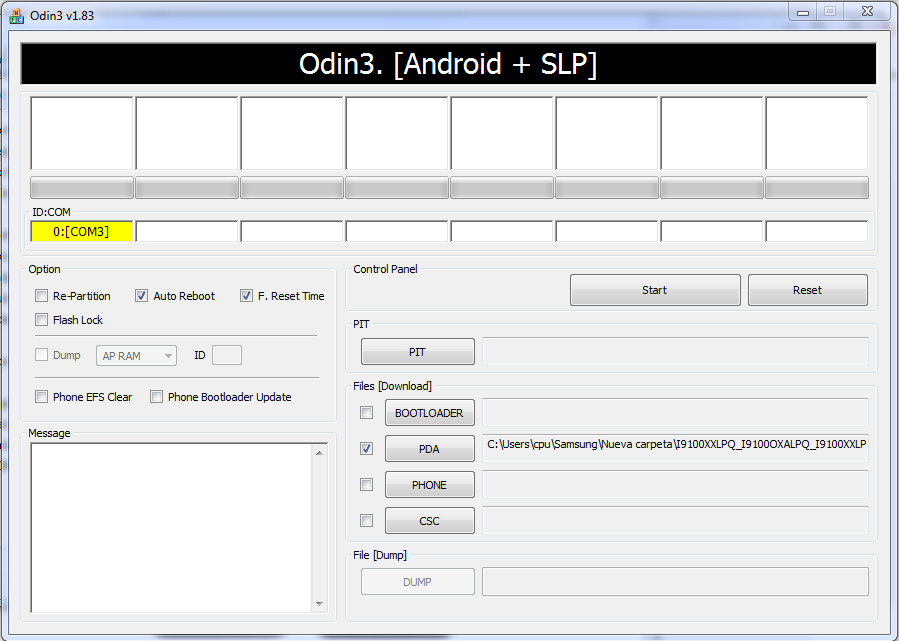Minimize the Odin3 v1.83 window
The height and width of the screenshot is (641, 899).
[x=803, y=11]
